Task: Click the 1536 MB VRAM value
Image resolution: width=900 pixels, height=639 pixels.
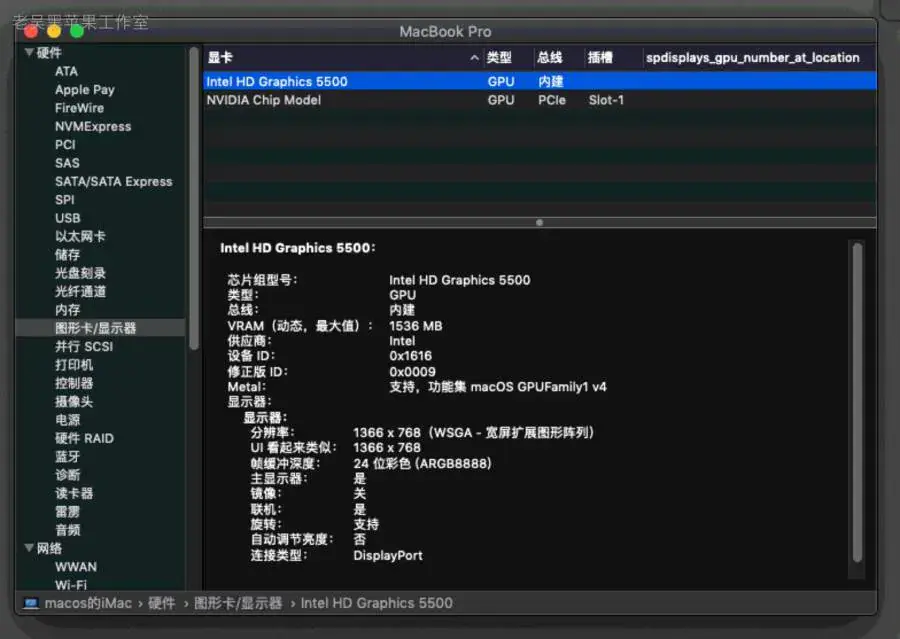Action: (x=416, y=326)
